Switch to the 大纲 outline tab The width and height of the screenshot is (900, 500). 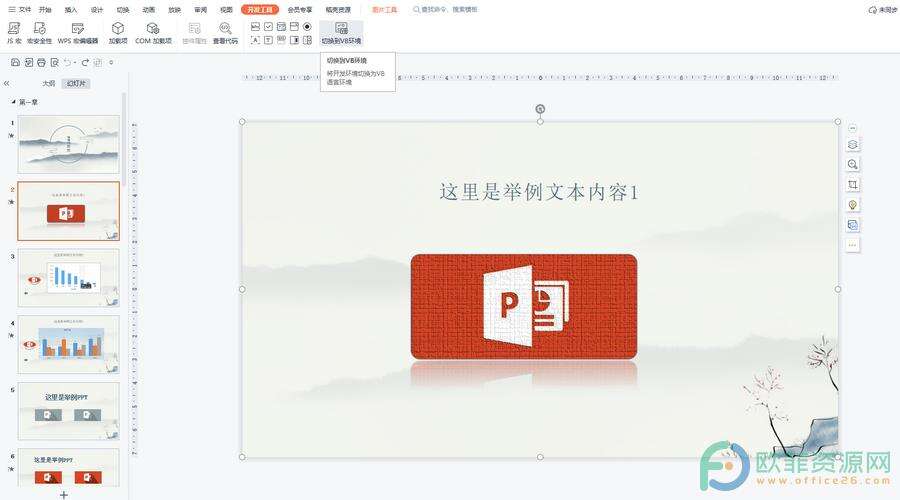48,83
